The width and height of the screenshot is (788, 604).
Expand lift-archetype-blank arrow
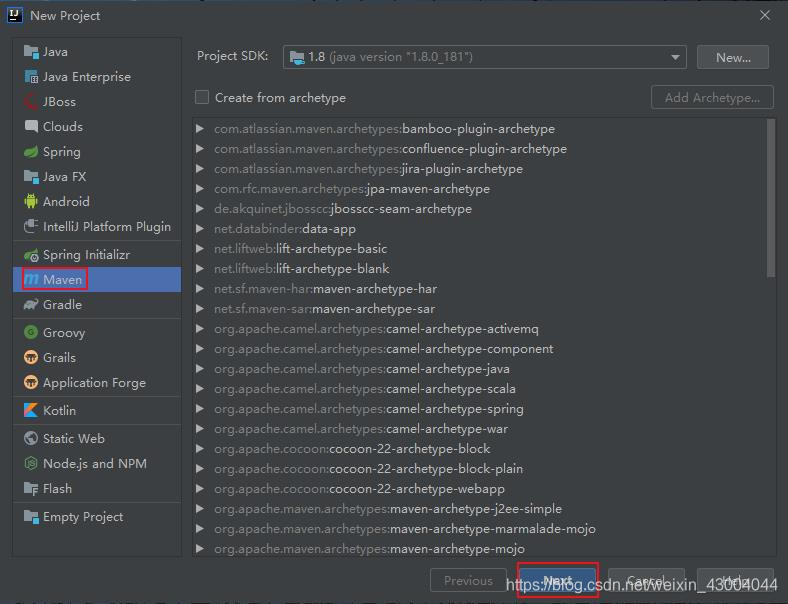point(200,269)
